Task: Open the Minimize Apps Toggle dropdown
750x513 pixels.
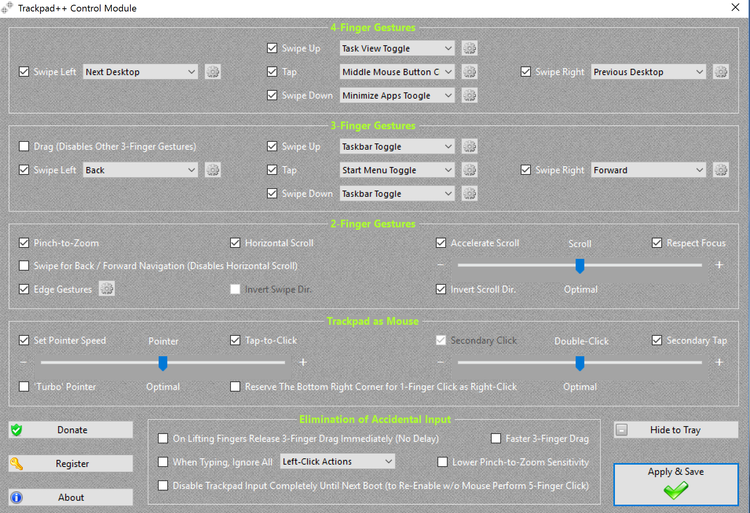Action: 397,95
